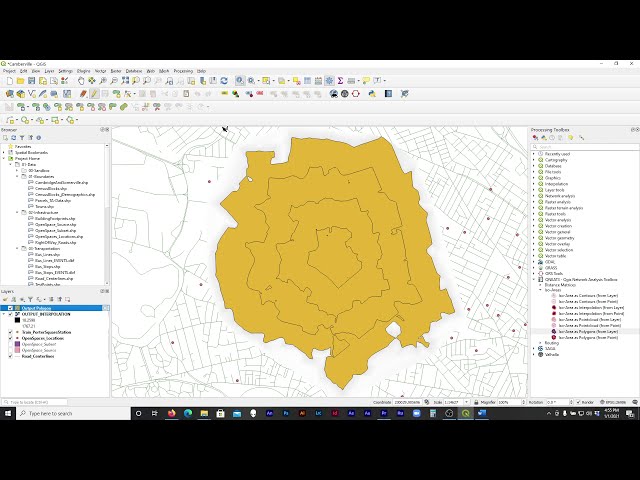Show the OpenSpace_Source layer
Viewport: 640px width, 480px height.
coord(10,350)
